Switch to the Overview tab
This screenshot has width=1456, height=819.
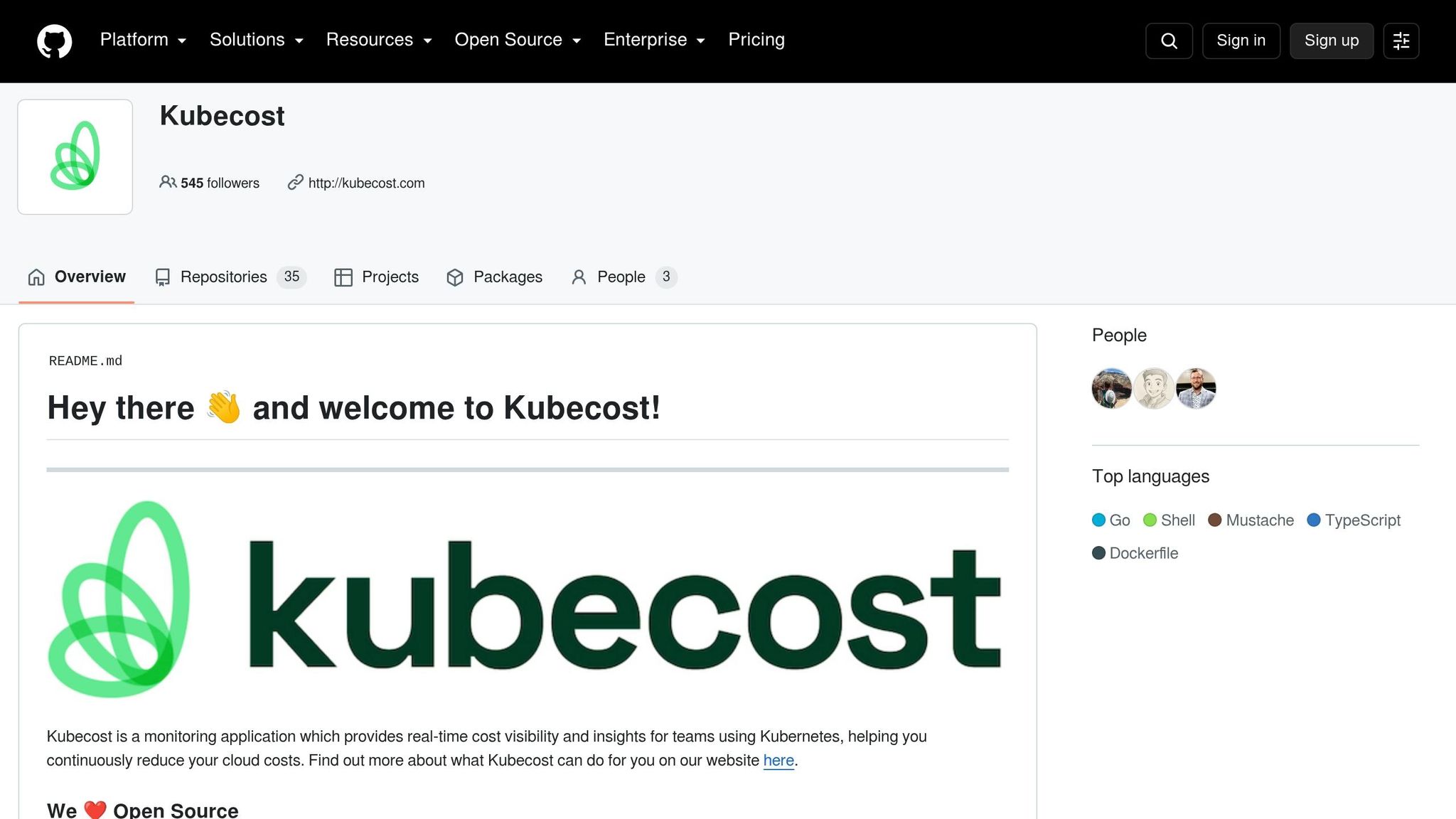(x=77, y=277)
